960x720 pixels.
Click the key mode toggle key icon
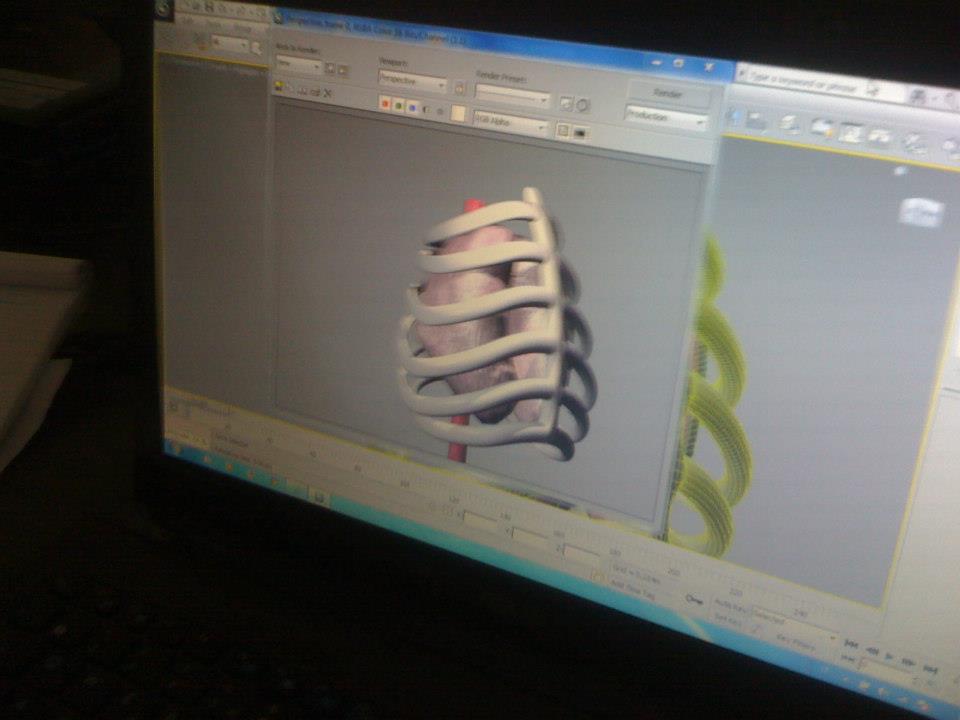[x=694, y=598]
